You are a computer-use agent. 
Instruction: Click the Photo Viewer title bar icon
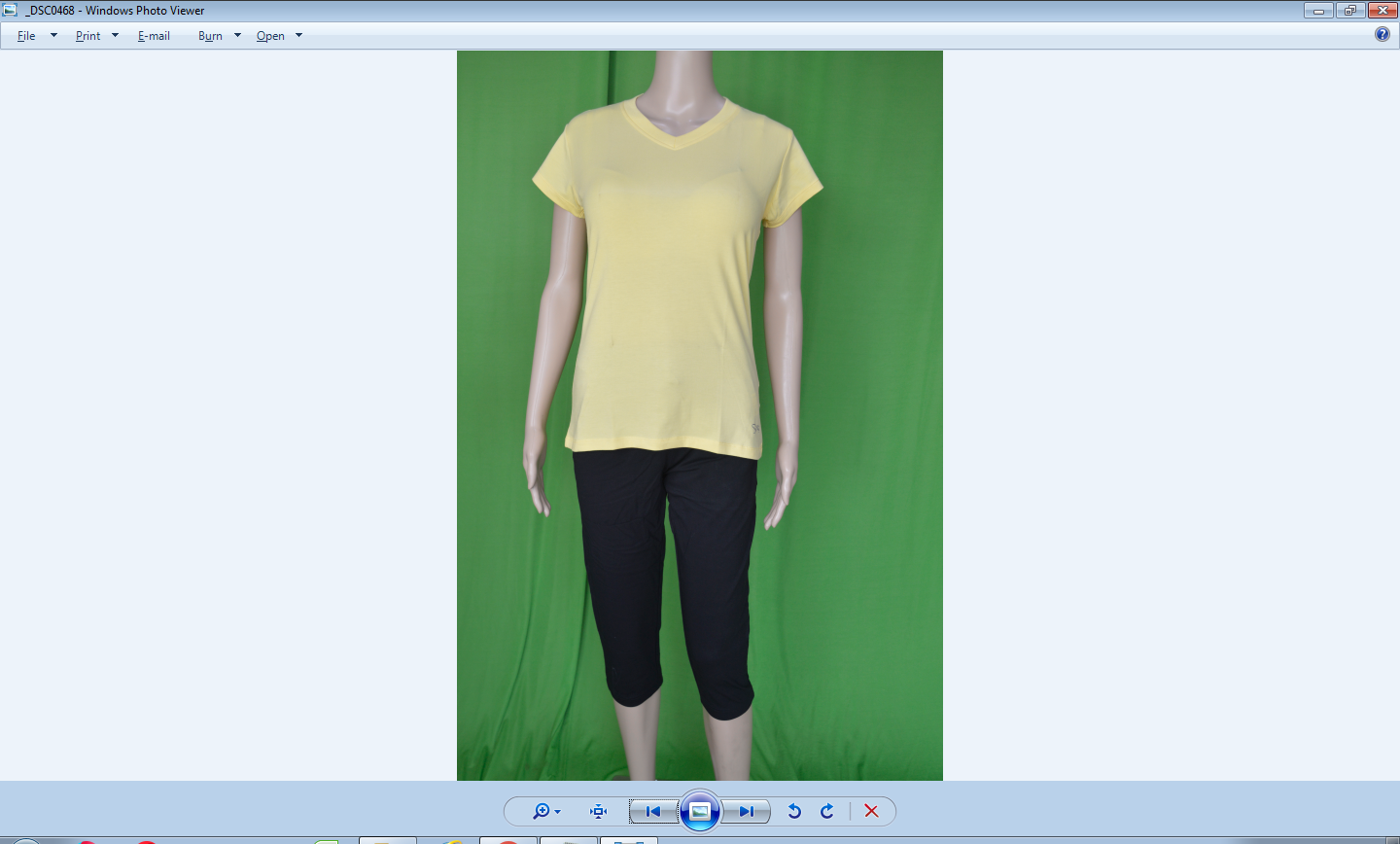(x=10, y=10)
